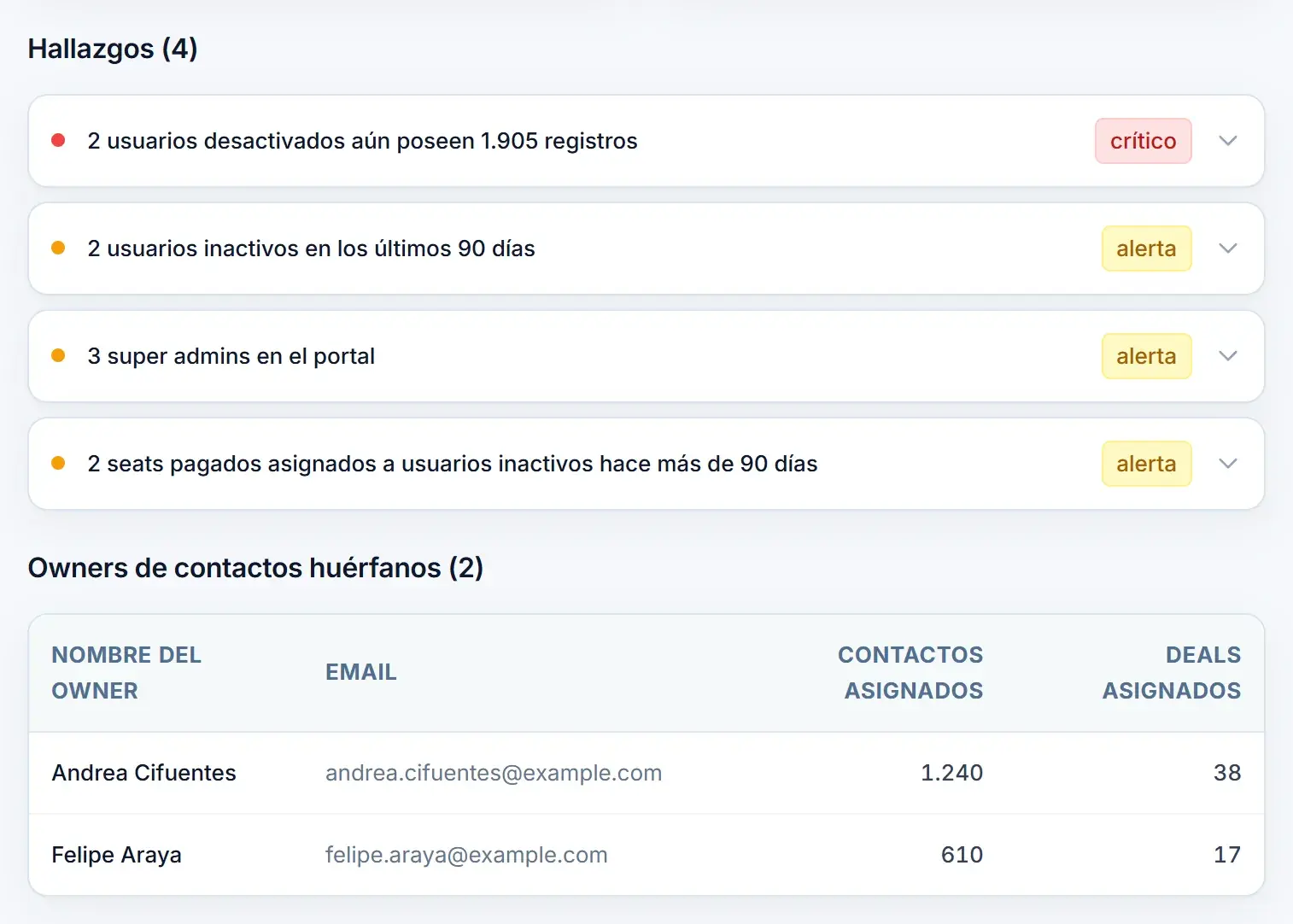
Task: Click the 'CONTACTOS ASIGNADOS' column header
Action: pos(910,673)
